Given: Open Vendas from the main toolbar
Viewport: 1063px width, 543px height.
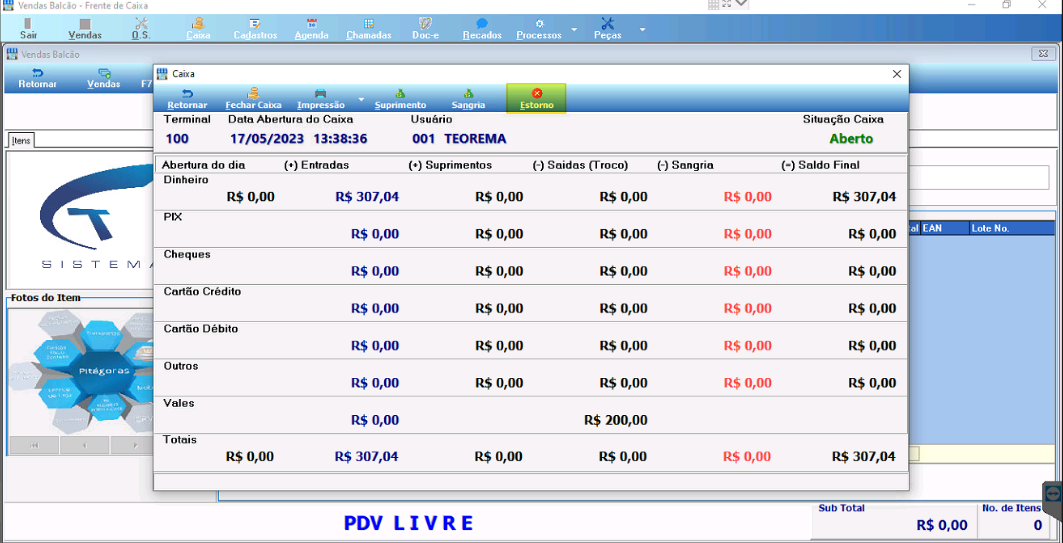Looking at the screenshot, I should (85, 28).
